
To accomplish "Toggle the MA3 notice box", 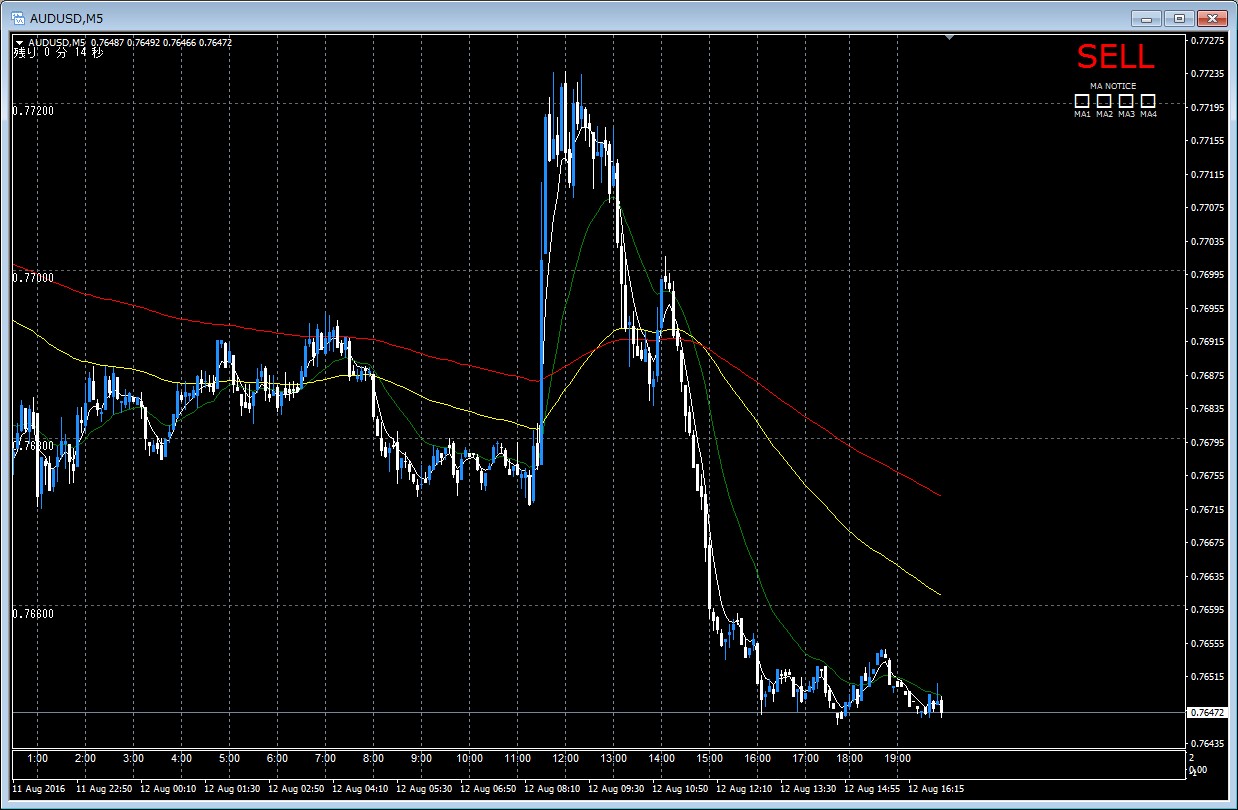I will [1126, 101].
